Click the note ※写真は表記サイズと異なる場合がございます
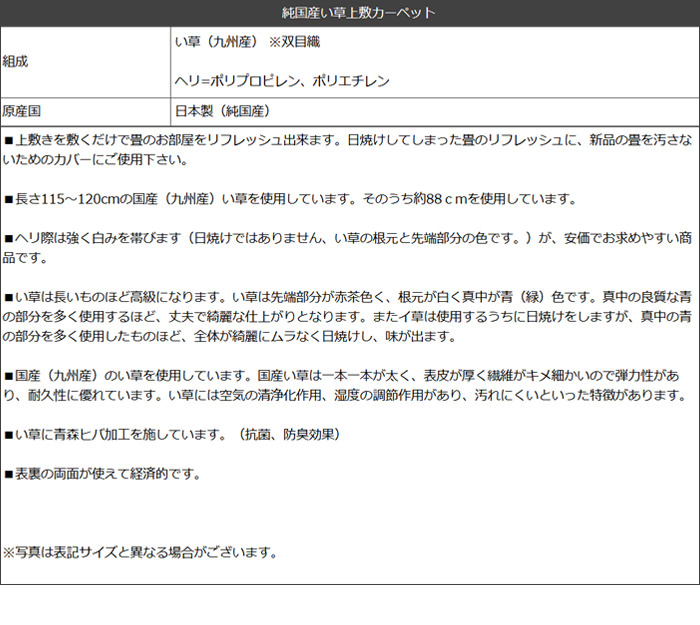Image resolution: width=700 pixels, height=625 pixels. 140,552
